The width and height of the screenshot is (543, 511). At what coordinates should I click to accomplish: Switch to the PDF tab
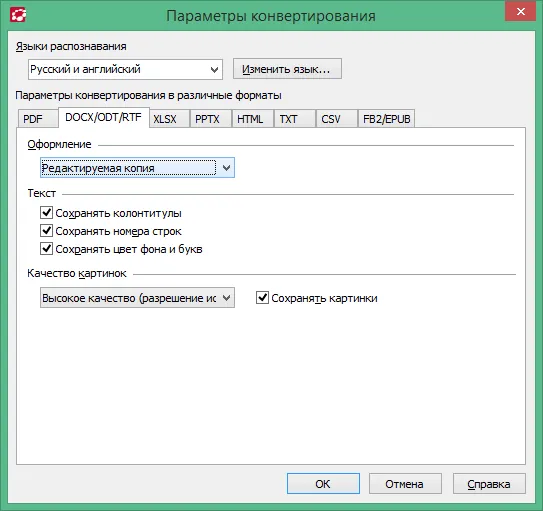point(37,119)
